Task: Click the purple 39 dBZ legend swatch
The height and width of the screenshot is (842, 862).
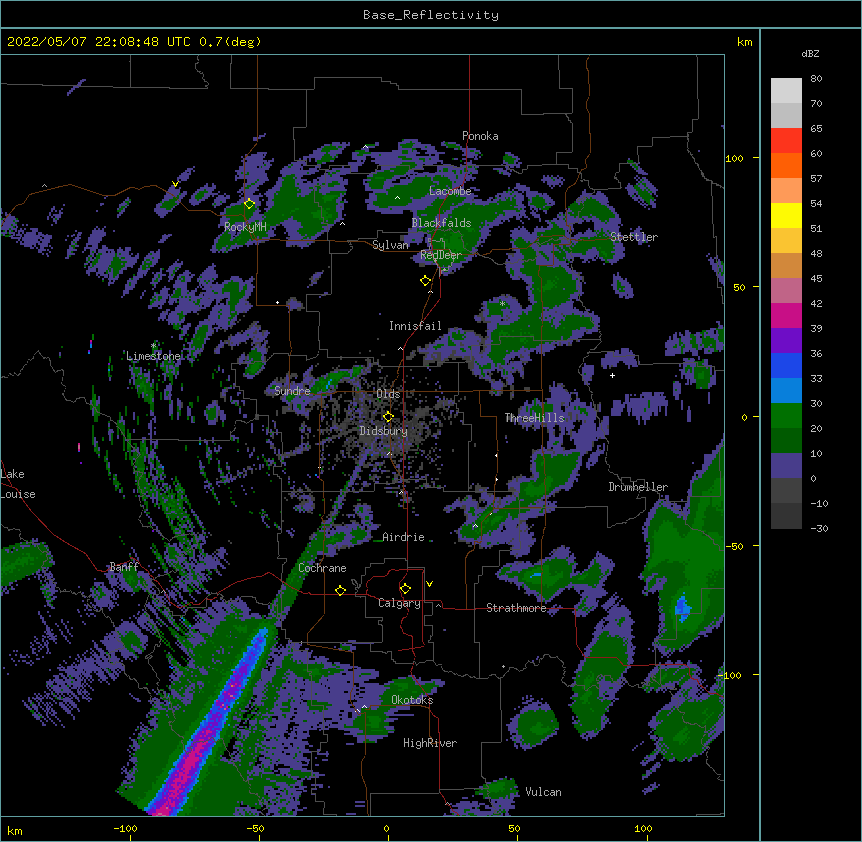Action: 786,341
